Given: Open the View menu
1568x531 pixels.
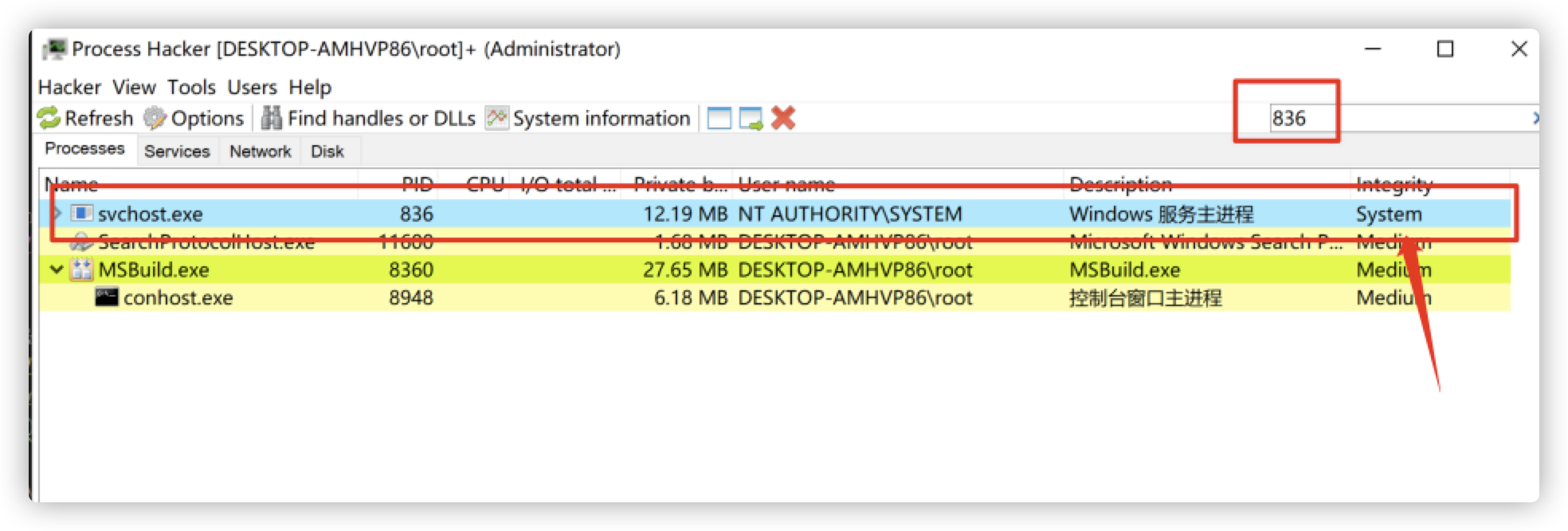Looking at the screenshot, I should [x=134, y=87].
